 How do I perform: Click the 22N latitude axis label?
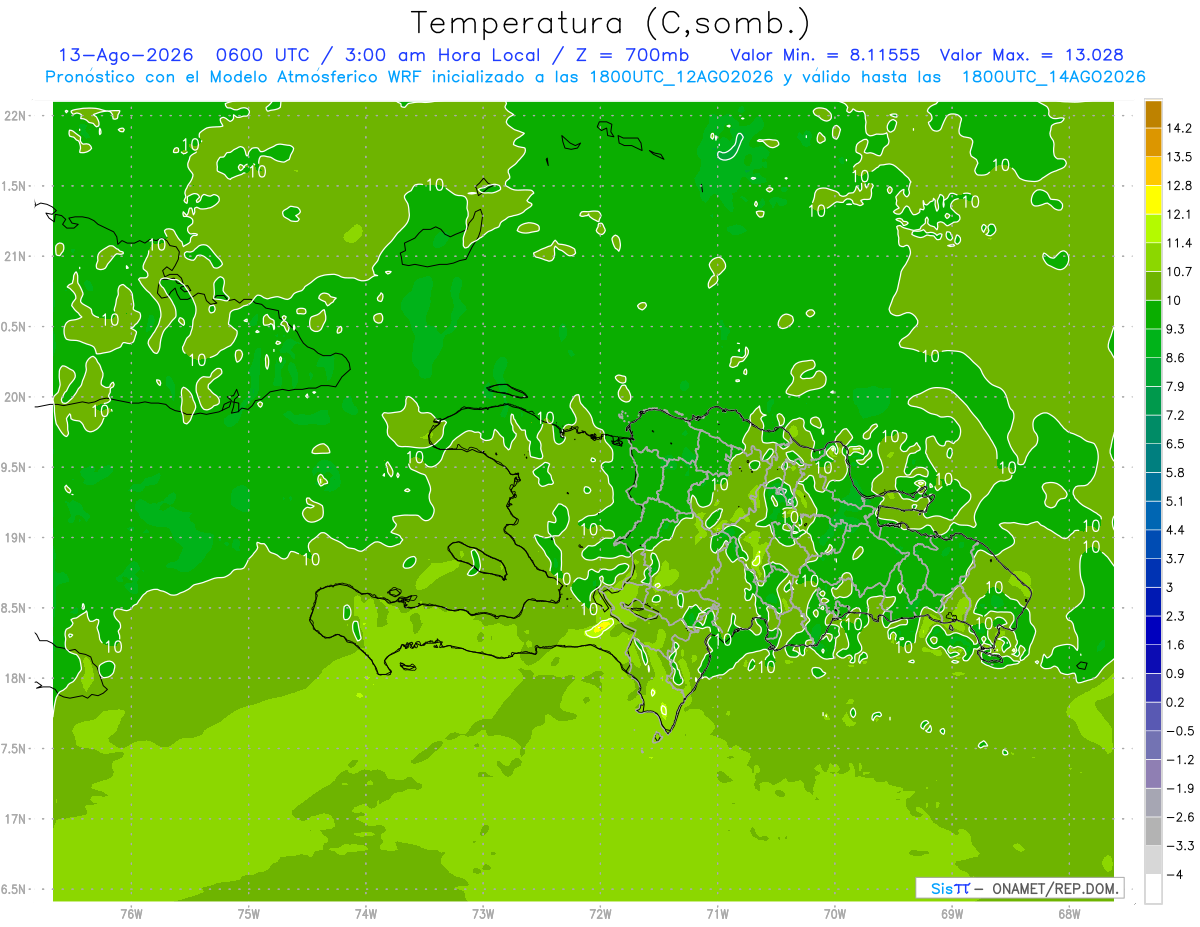coord(15,116)
